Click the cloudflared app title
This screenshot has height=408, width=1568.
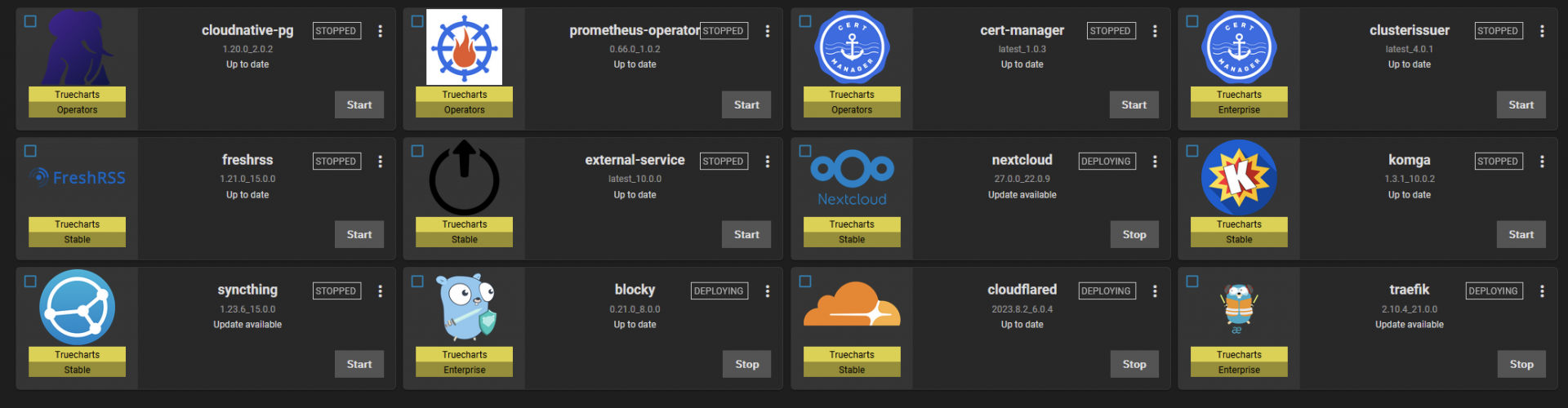(x=1022, y=290)
